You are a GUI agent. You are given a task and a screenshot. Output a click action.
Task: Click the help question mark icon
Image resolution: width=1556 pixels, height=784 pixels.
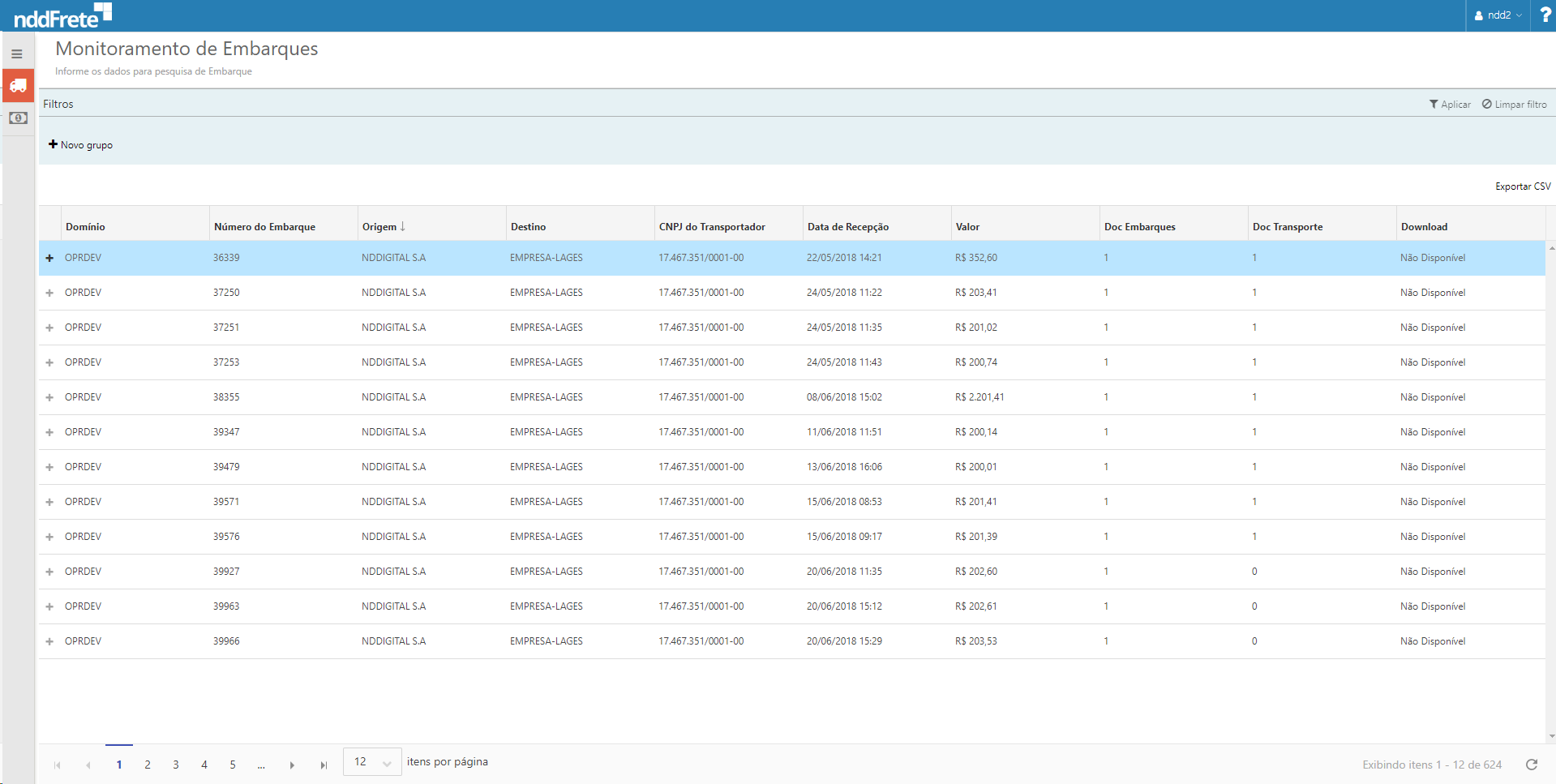coord(1545,15)
